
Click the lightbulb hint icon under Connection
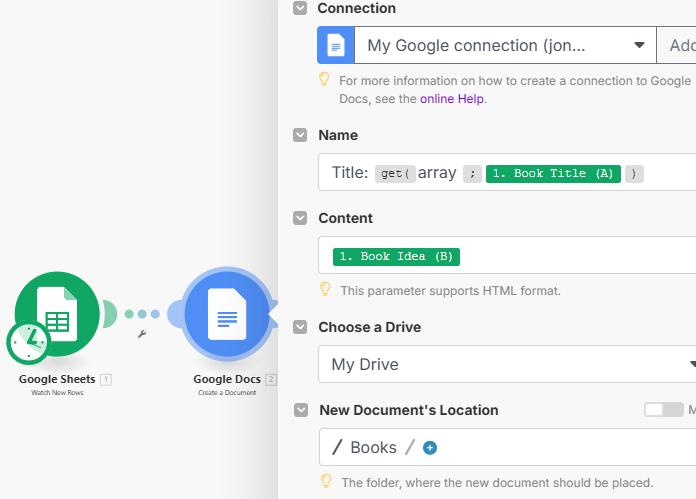point(324,79)
